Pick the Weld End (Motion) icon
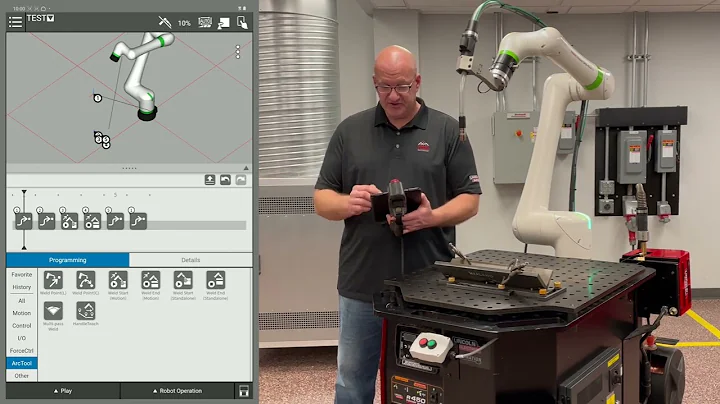 (151, 280)
